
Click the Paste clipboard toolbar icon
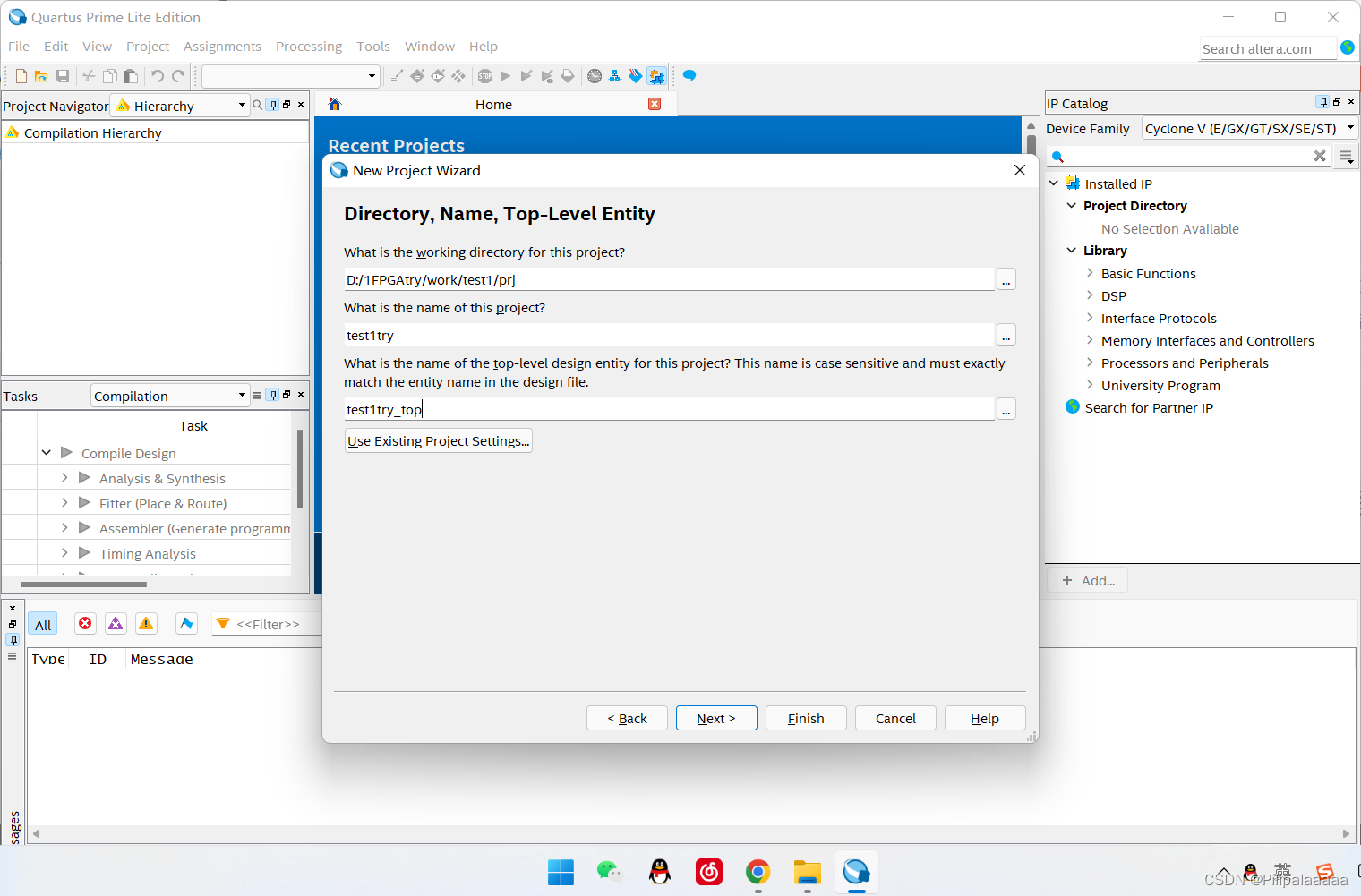pyautogui.click(x=131, y=76)
